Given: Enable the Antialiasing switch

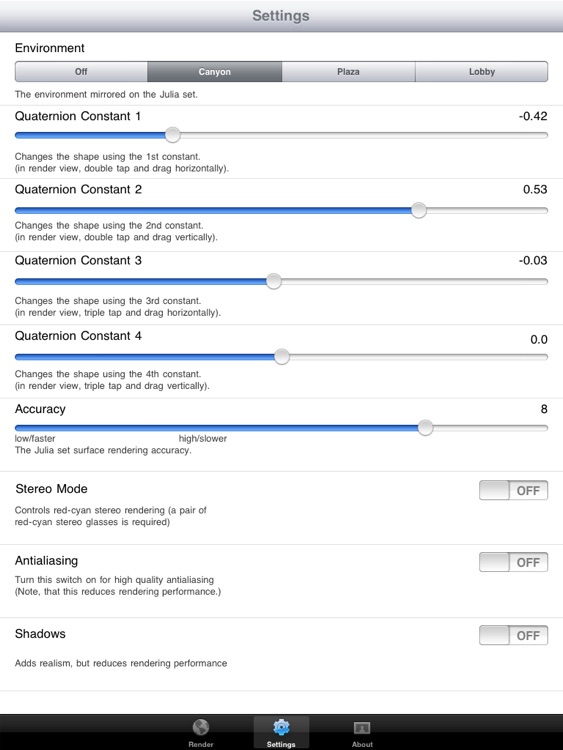Looking at the screenshot, I should pos(513,562).
